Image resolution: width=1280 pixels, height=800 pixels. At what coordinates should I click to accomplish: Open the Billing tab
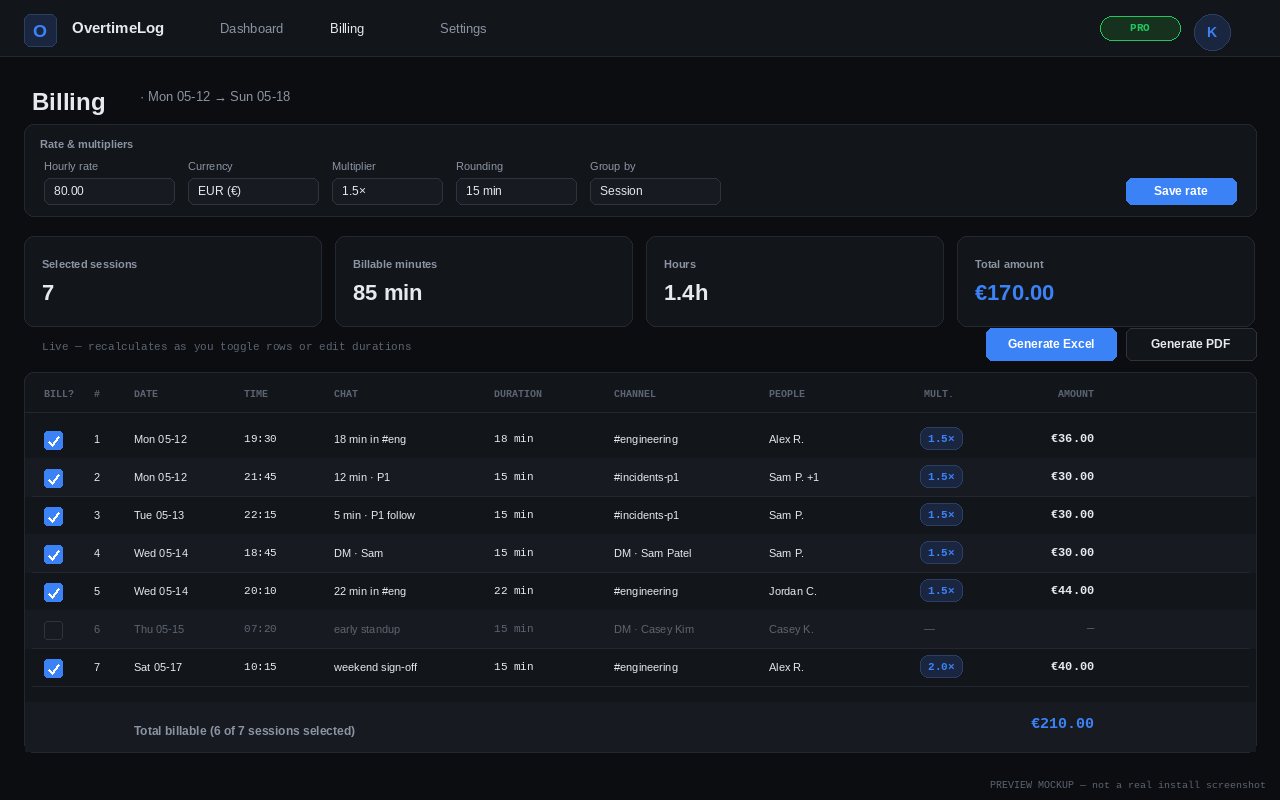point(347,28)
